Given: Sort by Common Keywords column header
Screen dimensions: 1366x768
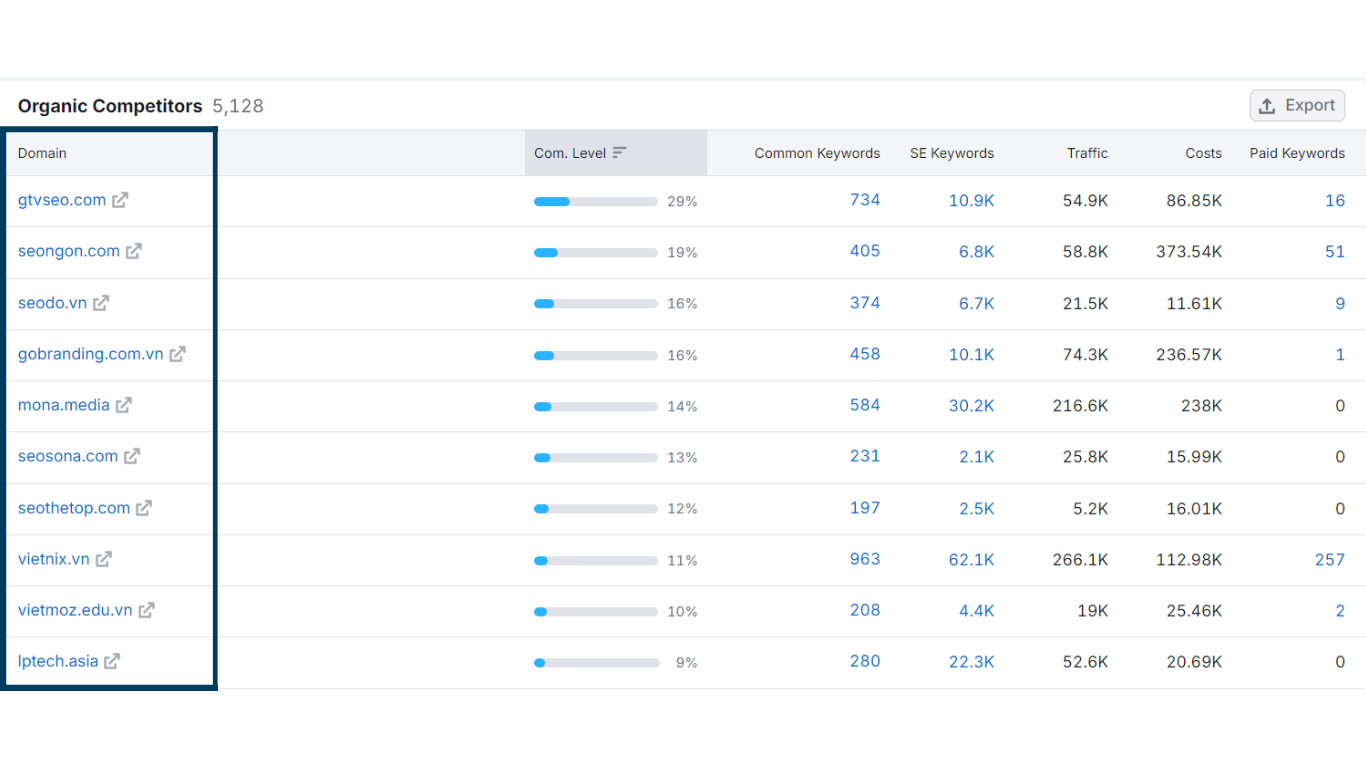Looking at the screenshot, I should (x=817, y=153).
